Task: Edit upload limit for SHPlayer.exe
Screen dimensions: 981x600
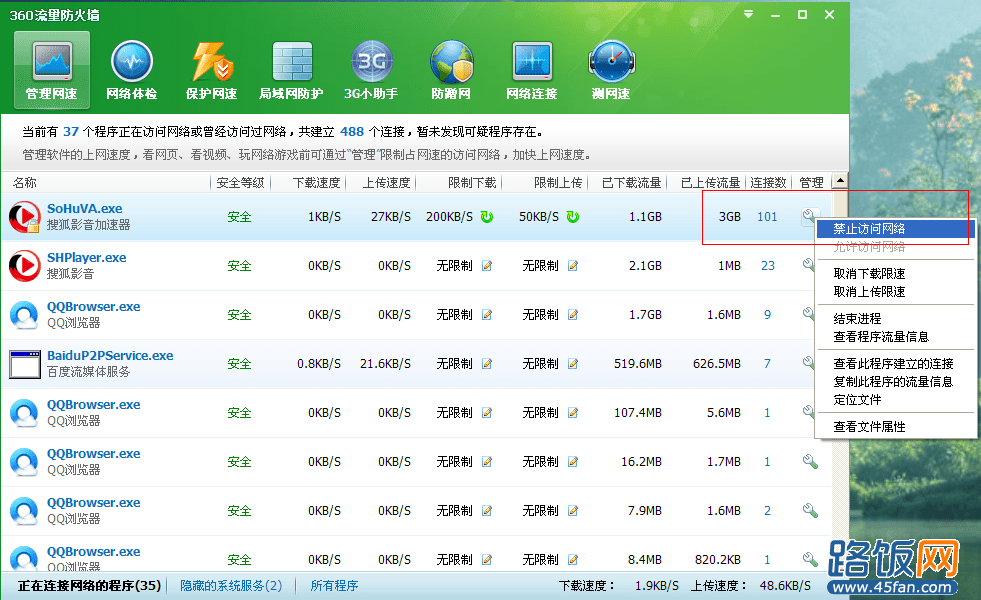Action: tap(572, 266)
